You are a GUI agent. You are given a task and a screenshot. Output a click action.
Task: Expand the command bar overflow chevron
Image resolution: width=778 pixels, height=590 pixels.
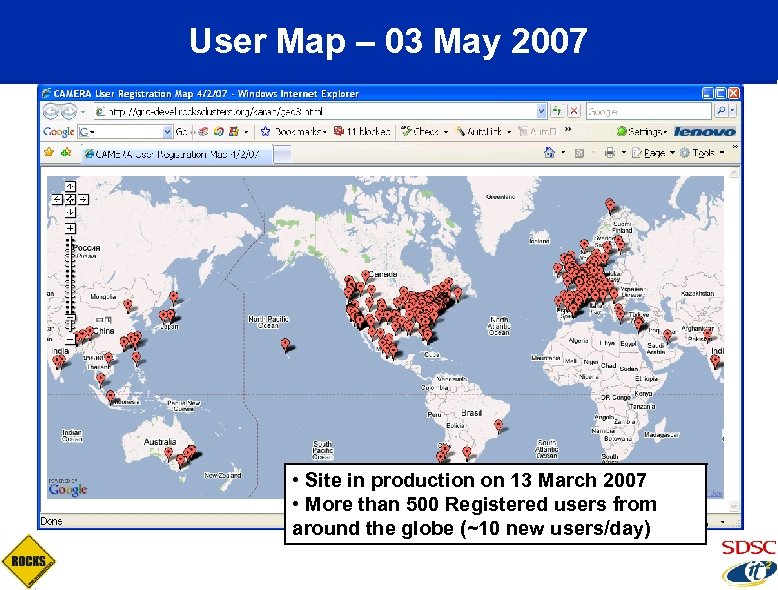pyautogui.click(x=735, y=147)
